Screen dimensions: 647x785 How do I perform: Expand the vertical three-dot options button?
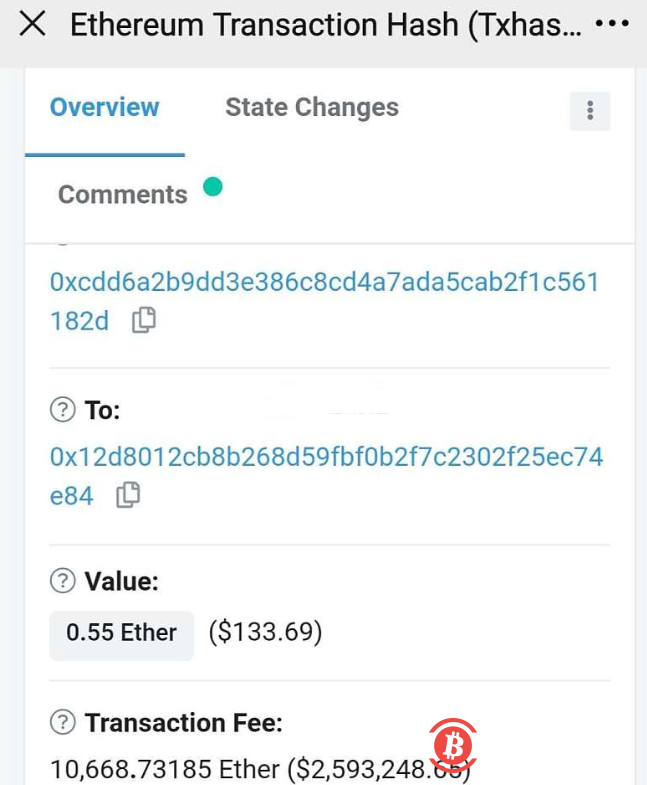tap(590, 110)
